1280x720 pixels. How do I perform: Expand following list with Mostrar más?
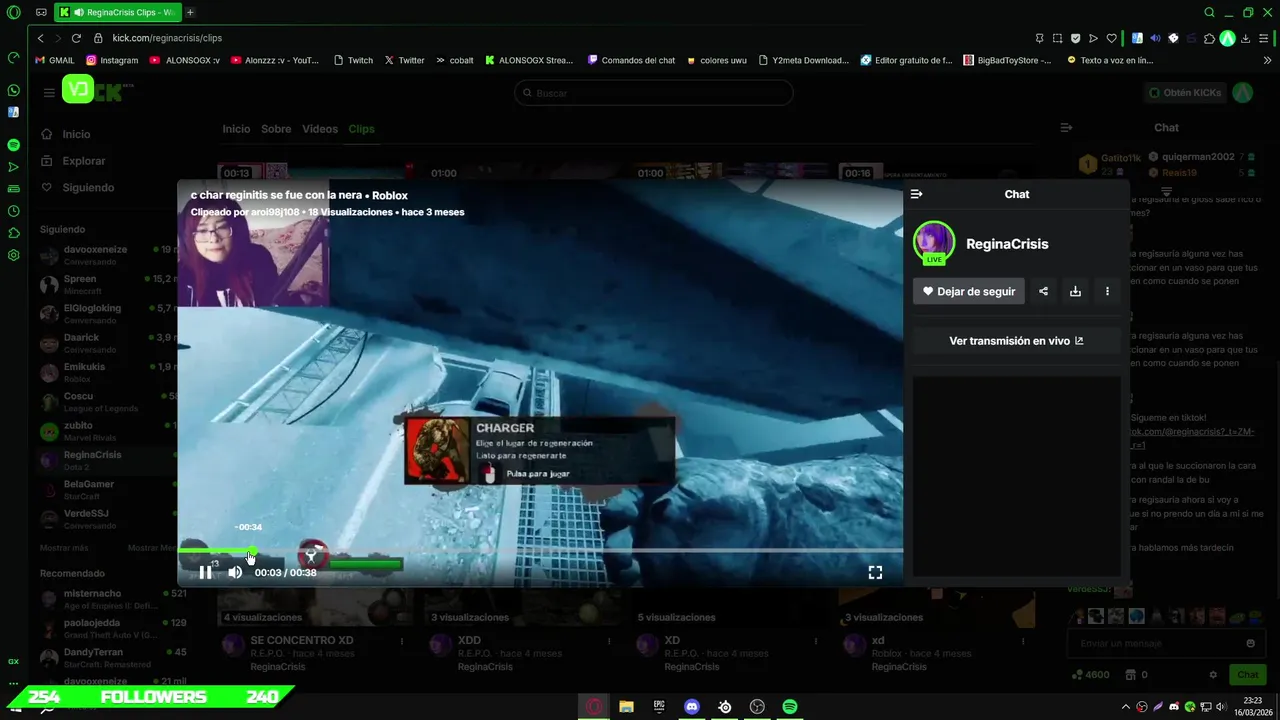pyautogui.click(x=64, y=548)
